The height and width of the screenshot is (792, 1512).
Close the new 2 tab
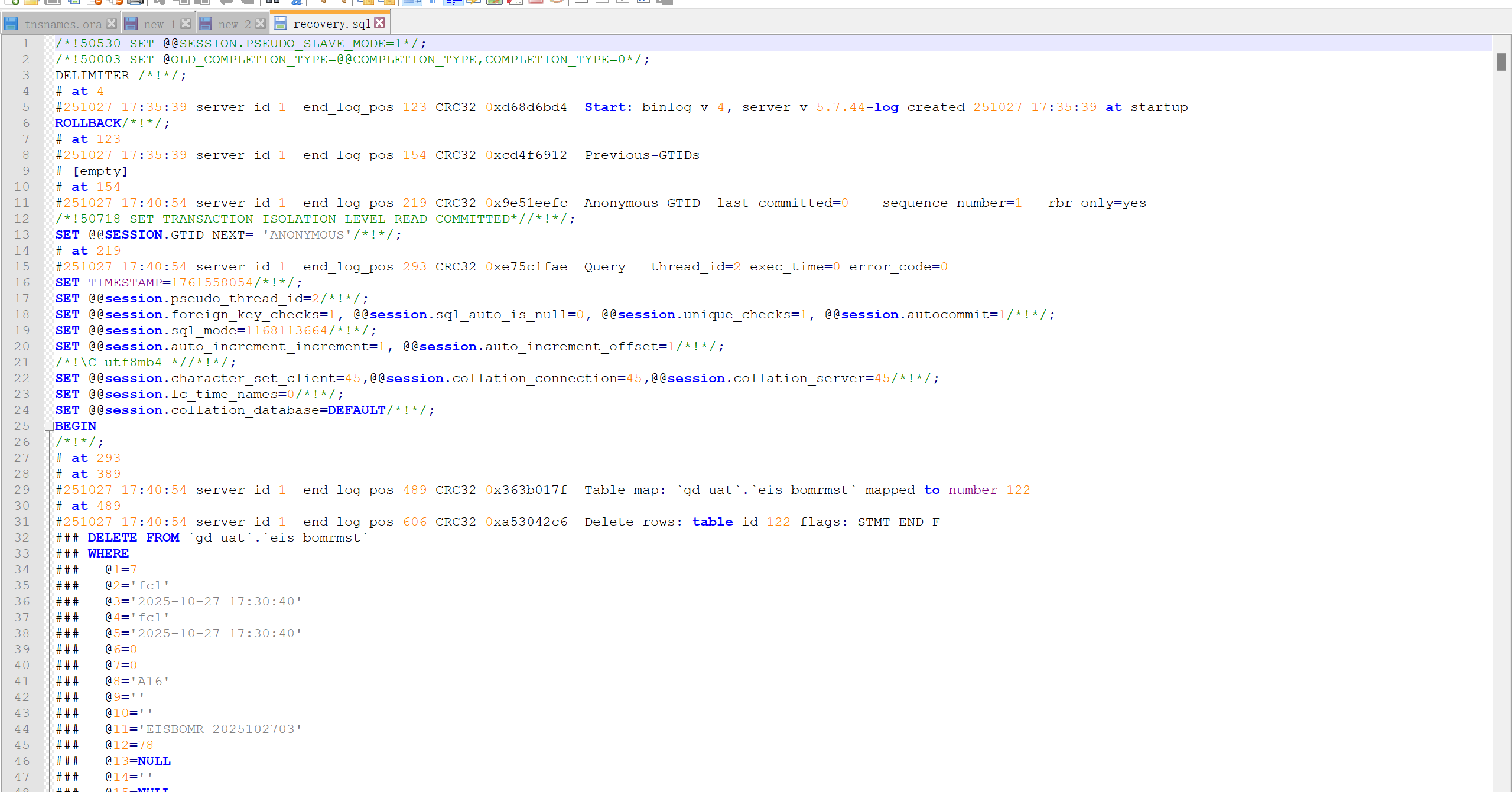pos(260,24)
